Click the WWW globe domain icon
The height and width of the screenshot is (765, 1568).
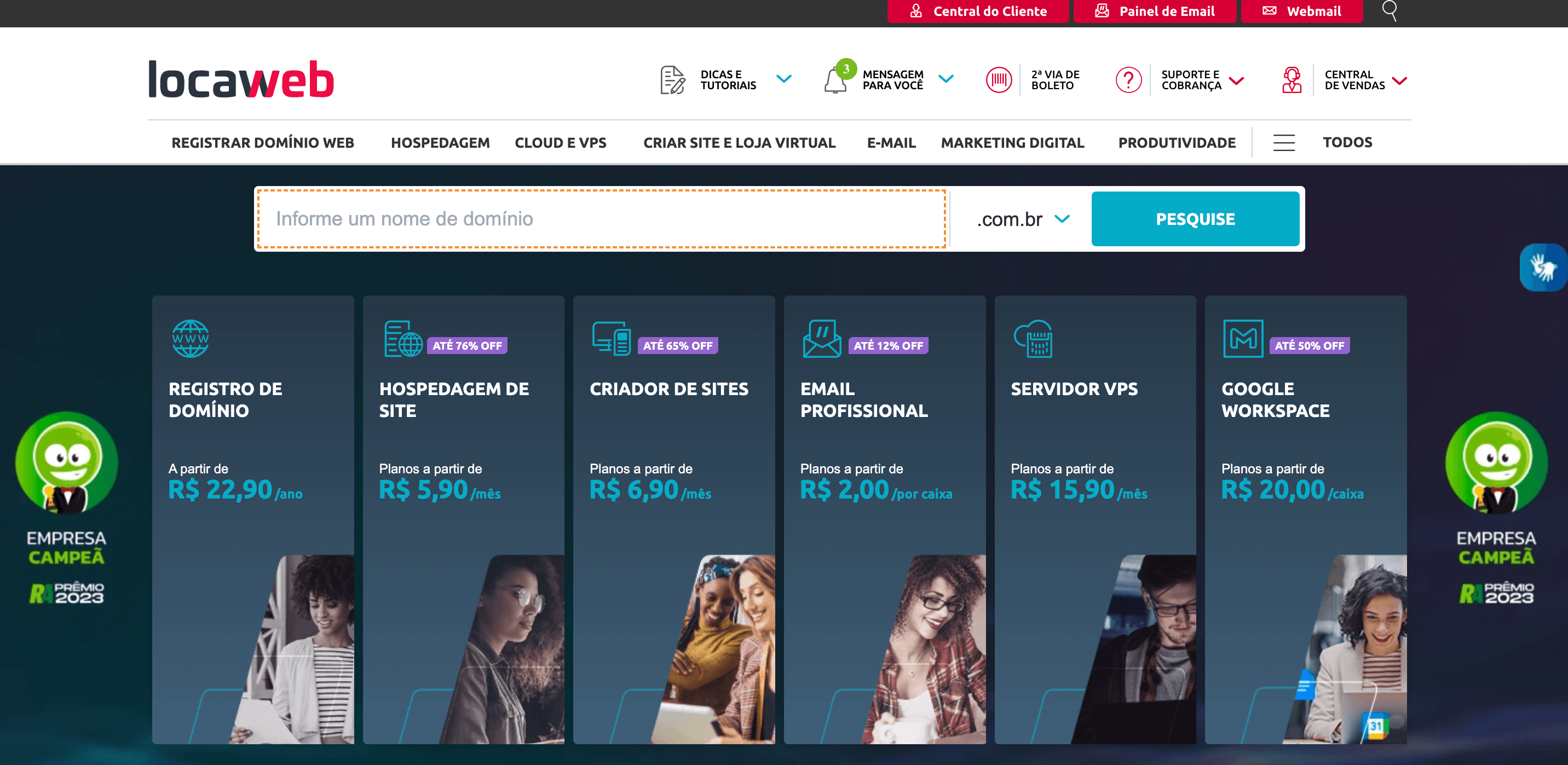point(191,338)
